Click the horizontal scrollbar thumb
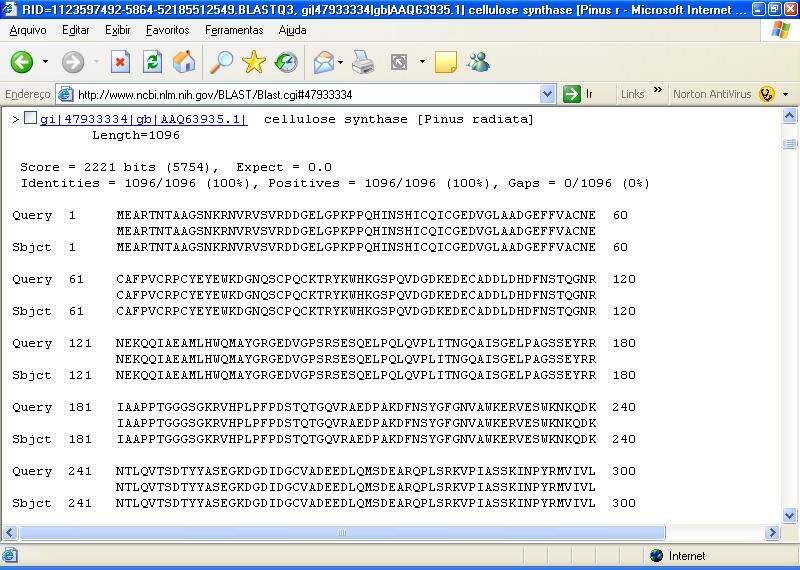 click(x=342, y=533)
